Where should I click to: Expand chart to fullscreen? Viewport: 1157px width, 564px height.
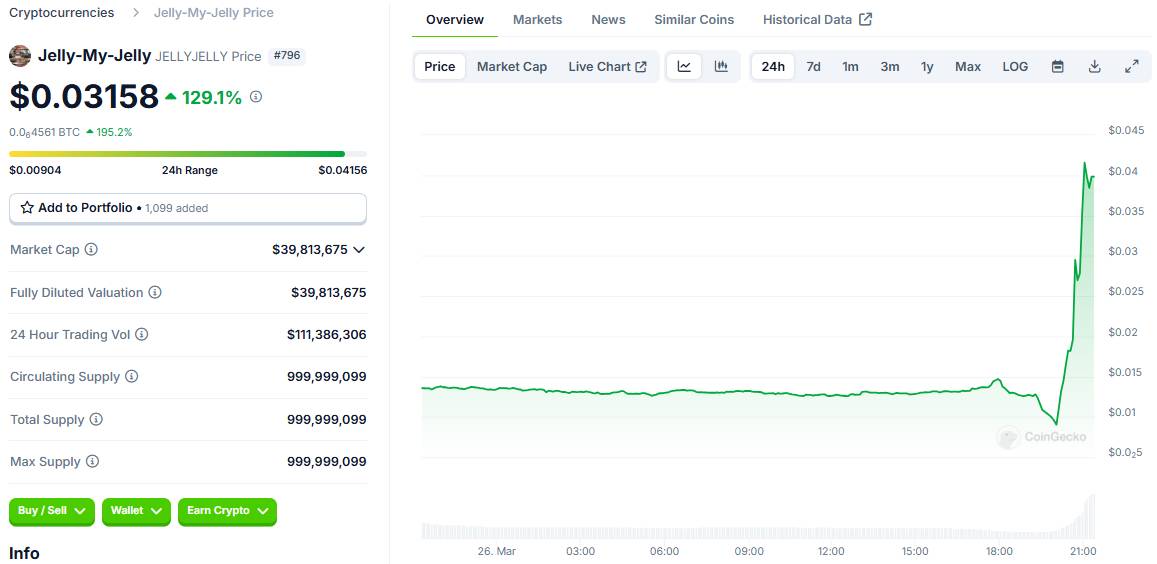pyautogui.click(x=1132, y=66)
